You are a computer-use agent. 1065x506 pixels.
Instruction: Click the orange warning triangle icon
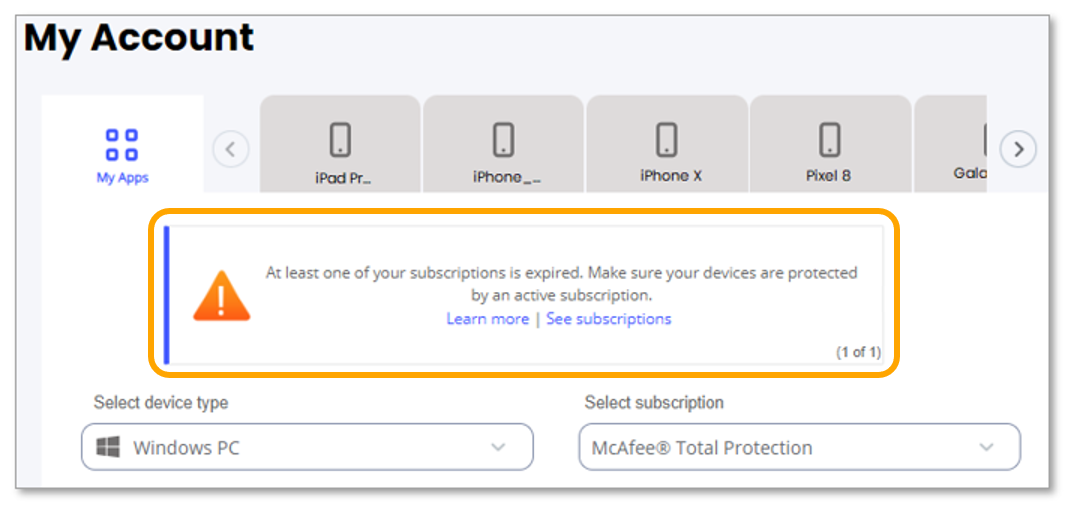[x=222, y=296]
